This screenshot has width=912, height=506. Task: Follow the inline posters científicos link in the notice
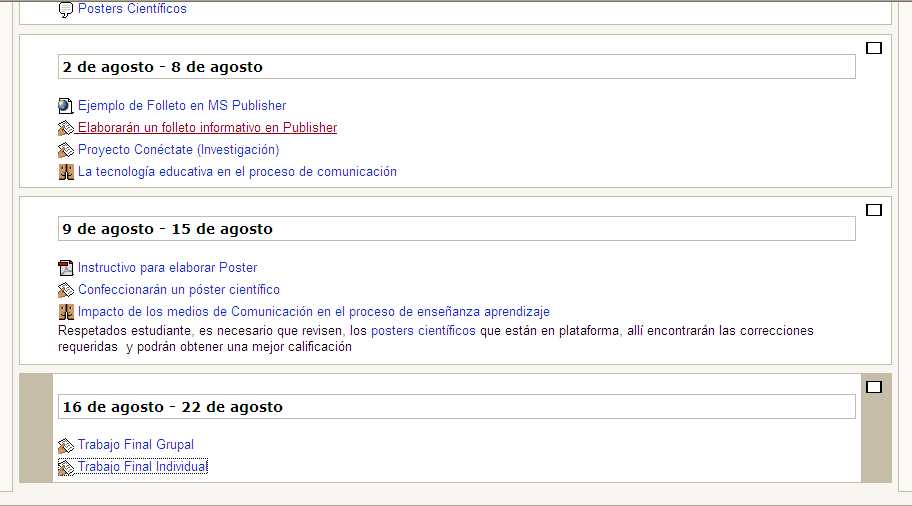[423, 331]
